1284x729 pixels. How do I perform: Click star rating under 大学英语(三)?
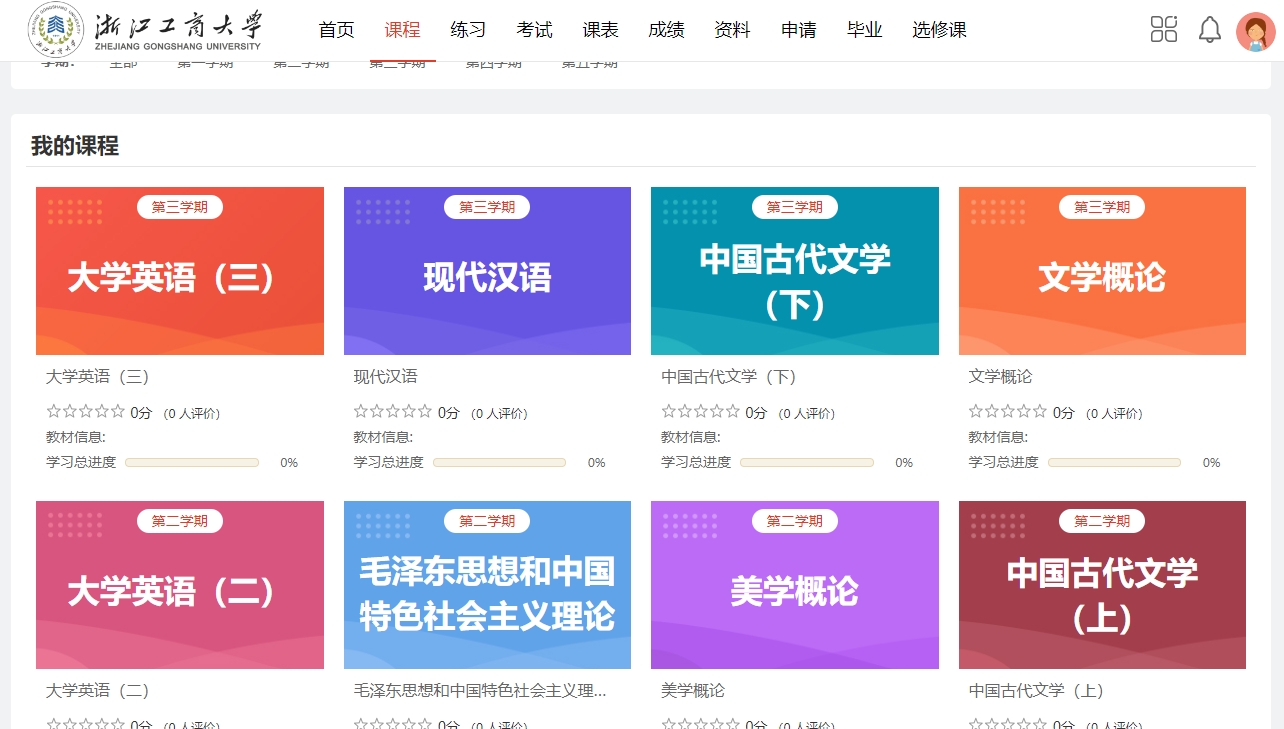(86, 412)
